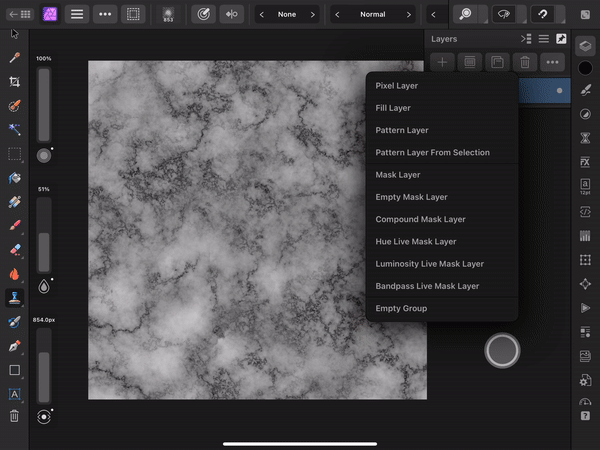Choose Pixel Layer from the menu
Viewport: 600px width, 450px height.
[442, 86]
